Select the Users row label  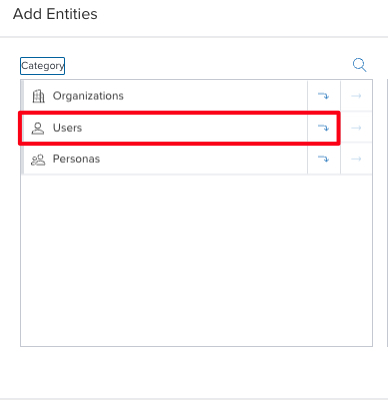pos(67,128)
